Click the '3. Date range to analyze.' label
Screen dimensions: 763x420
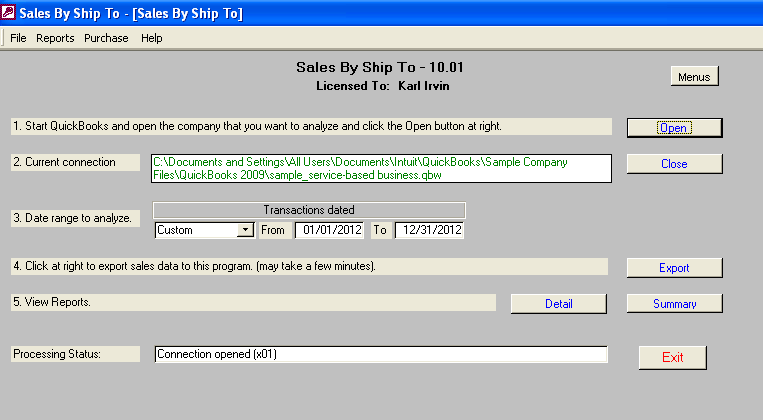(75, 218)
